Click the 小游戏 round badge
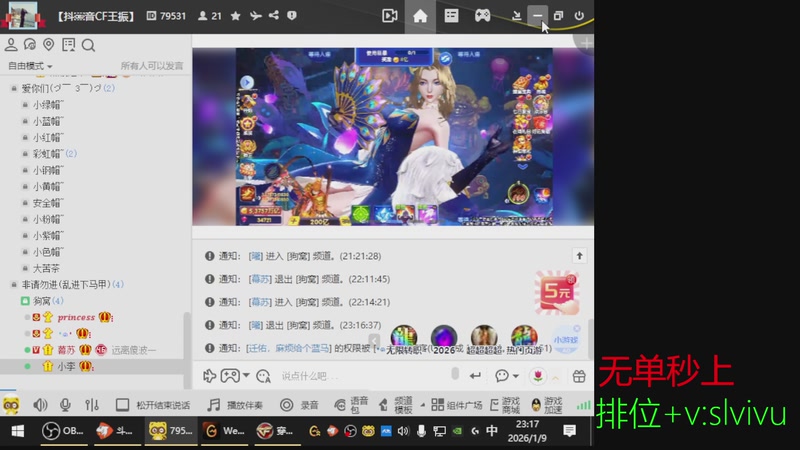 click(x=566, y=340)
